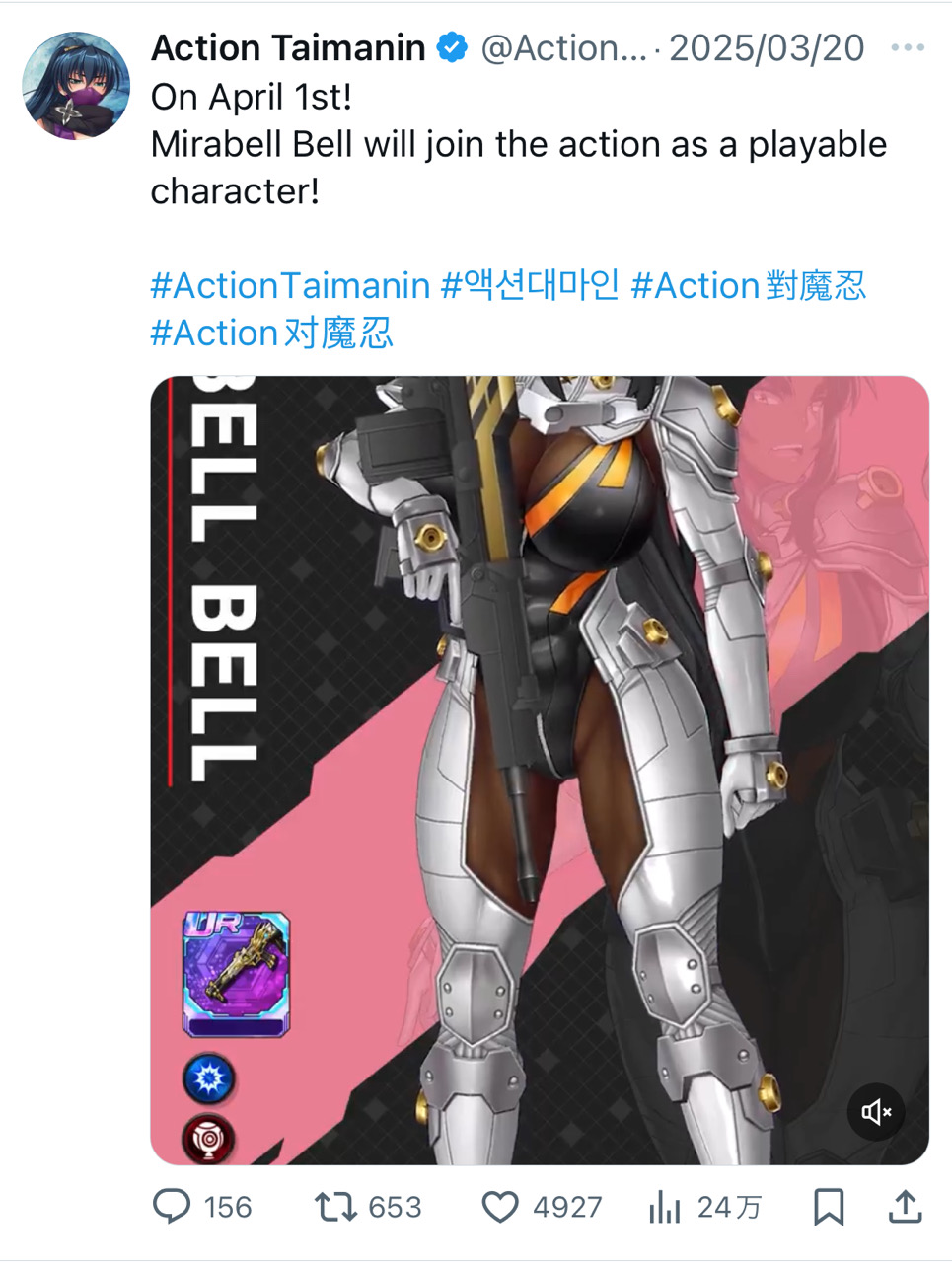Open the reply comment icon
This screenshot has height=1263, width=952.
coord(173,1207)
